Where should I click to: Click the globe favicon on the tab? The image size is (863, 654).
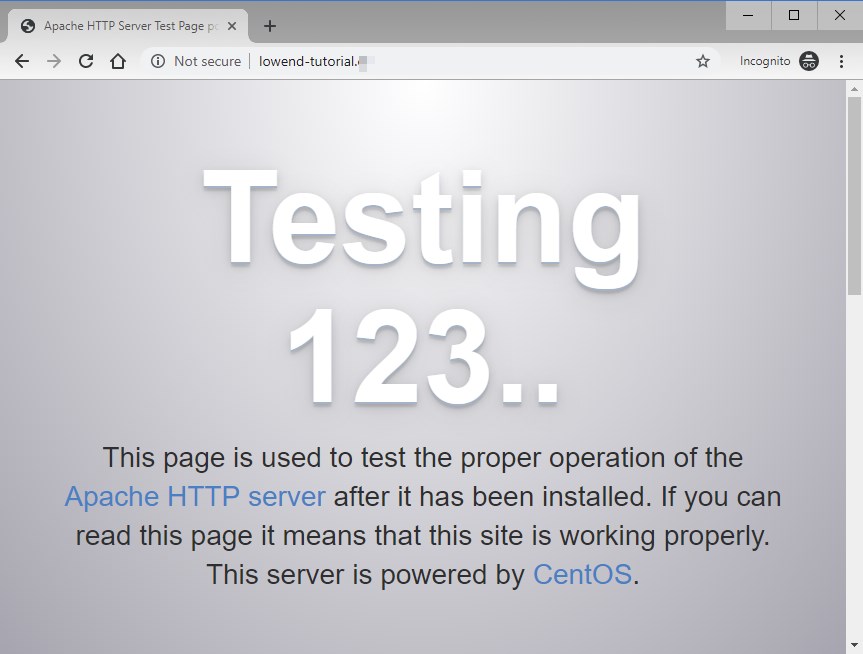(x=28, y=26)
